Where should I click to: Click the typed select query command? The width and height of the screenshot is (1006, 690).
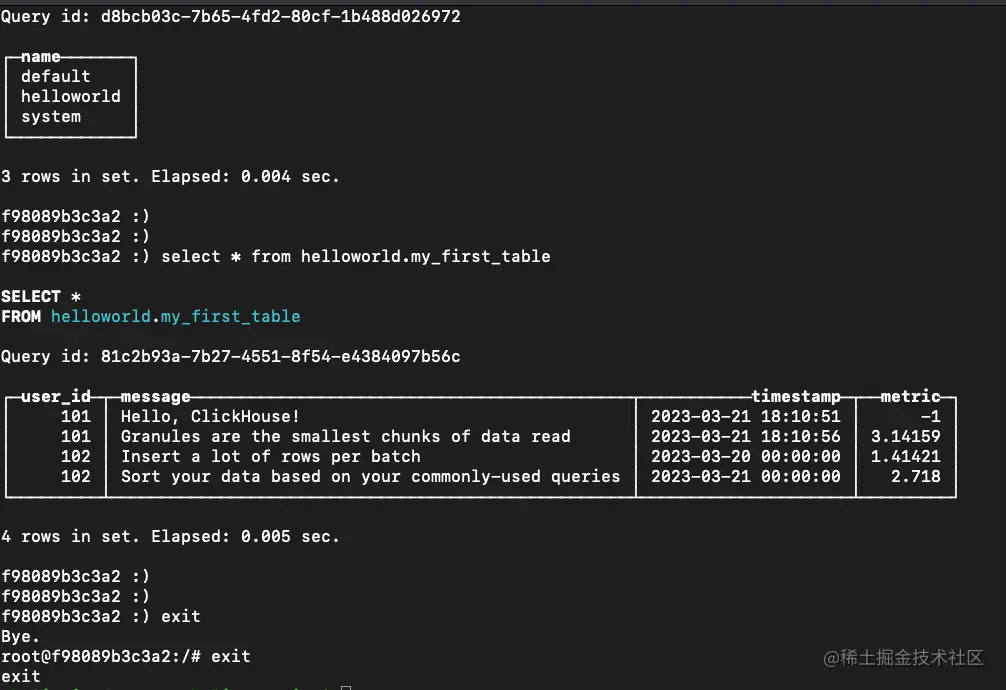(x=355, y=257)
